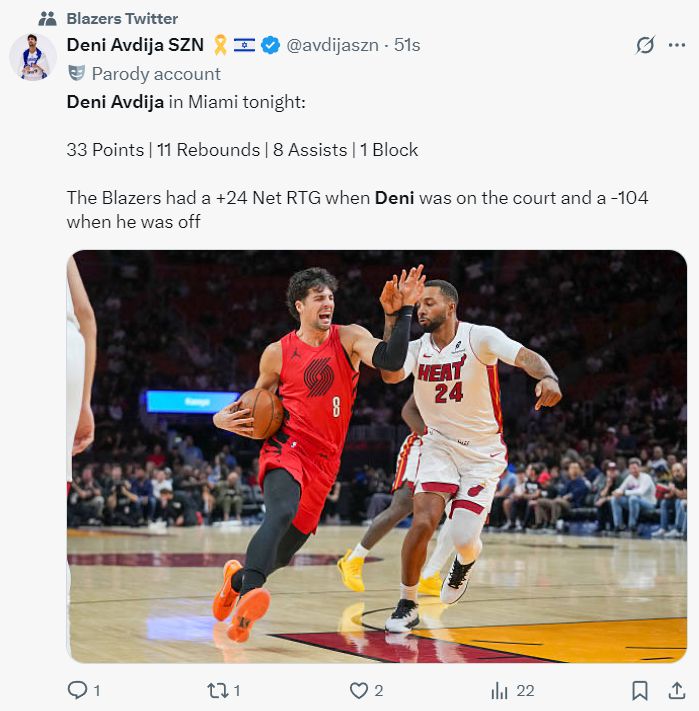This screenshot has width=699, height=711.
Task: Open the three-dot more options menu
Action: click(676, 45)
